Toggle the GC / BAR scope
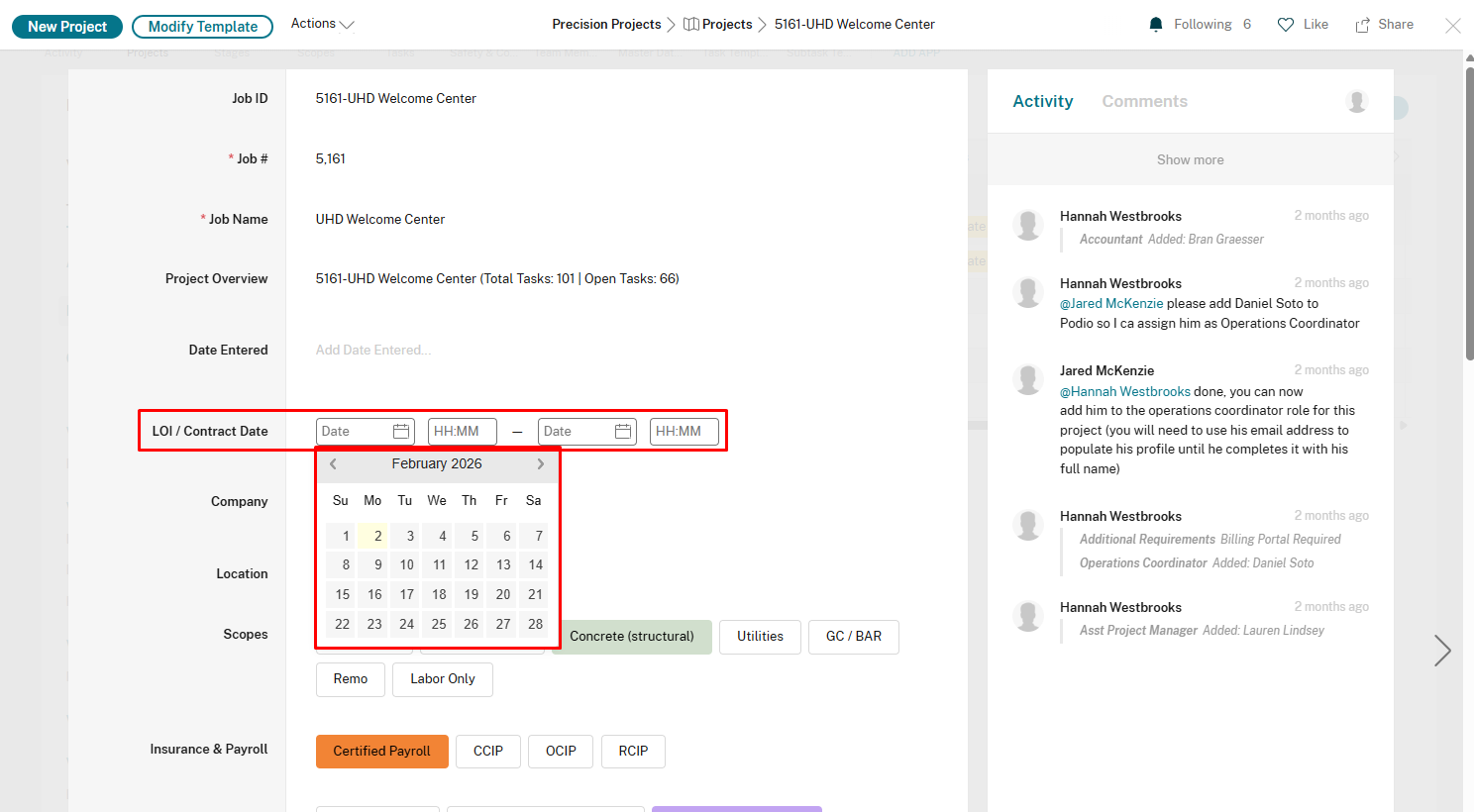Image resolution: width=1474 pixels, height=812 pixels. pos(854,637)
